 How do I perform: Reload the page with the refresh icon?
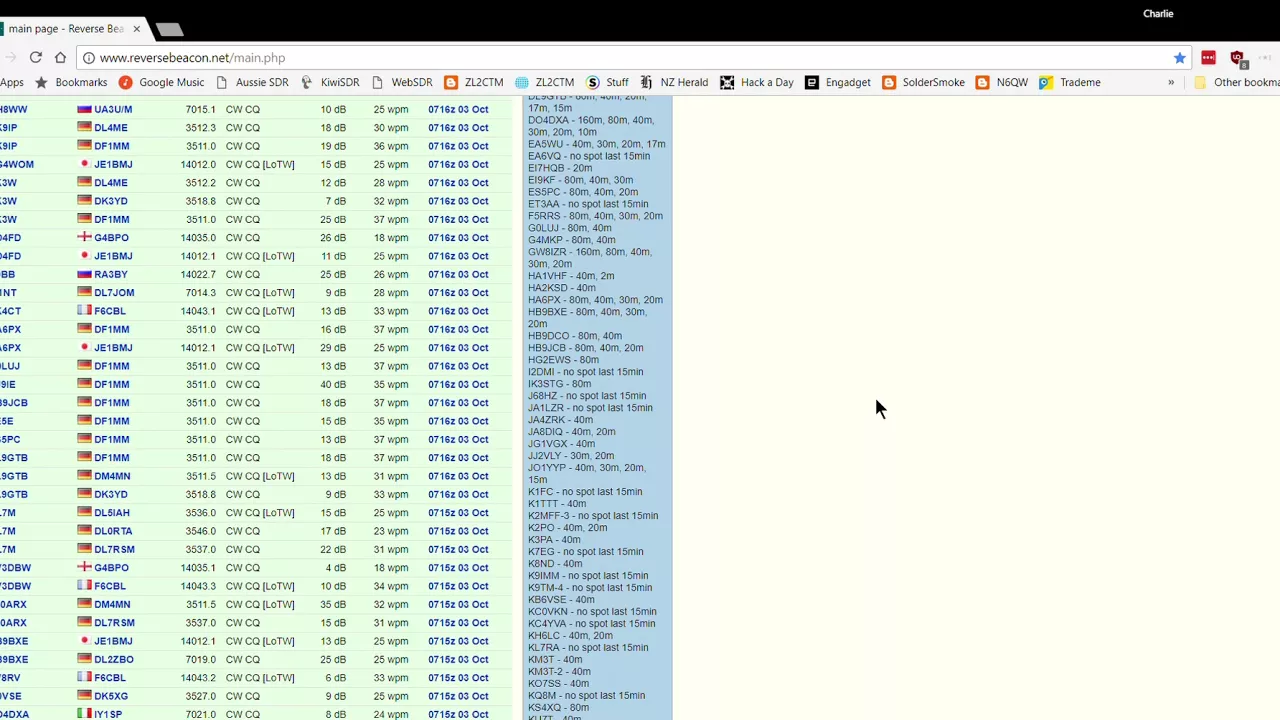(35, 58)
